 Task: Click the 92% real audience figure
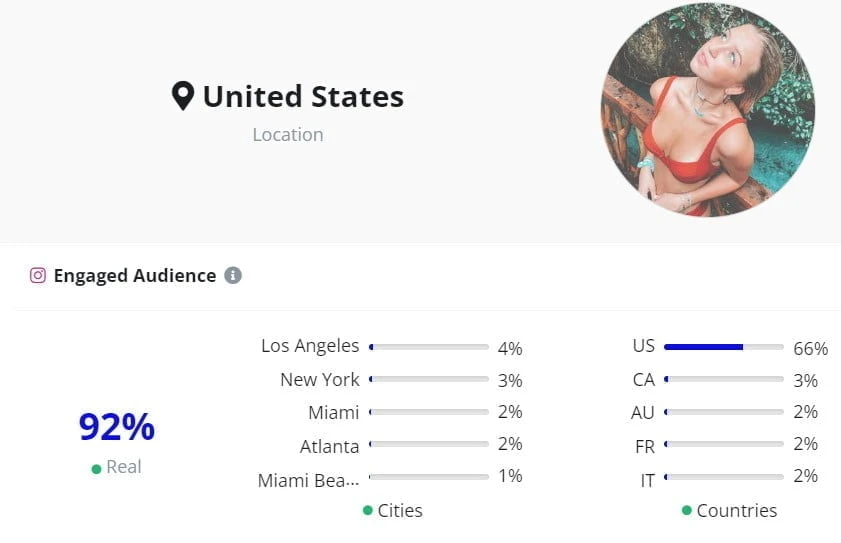coord(117,427)
